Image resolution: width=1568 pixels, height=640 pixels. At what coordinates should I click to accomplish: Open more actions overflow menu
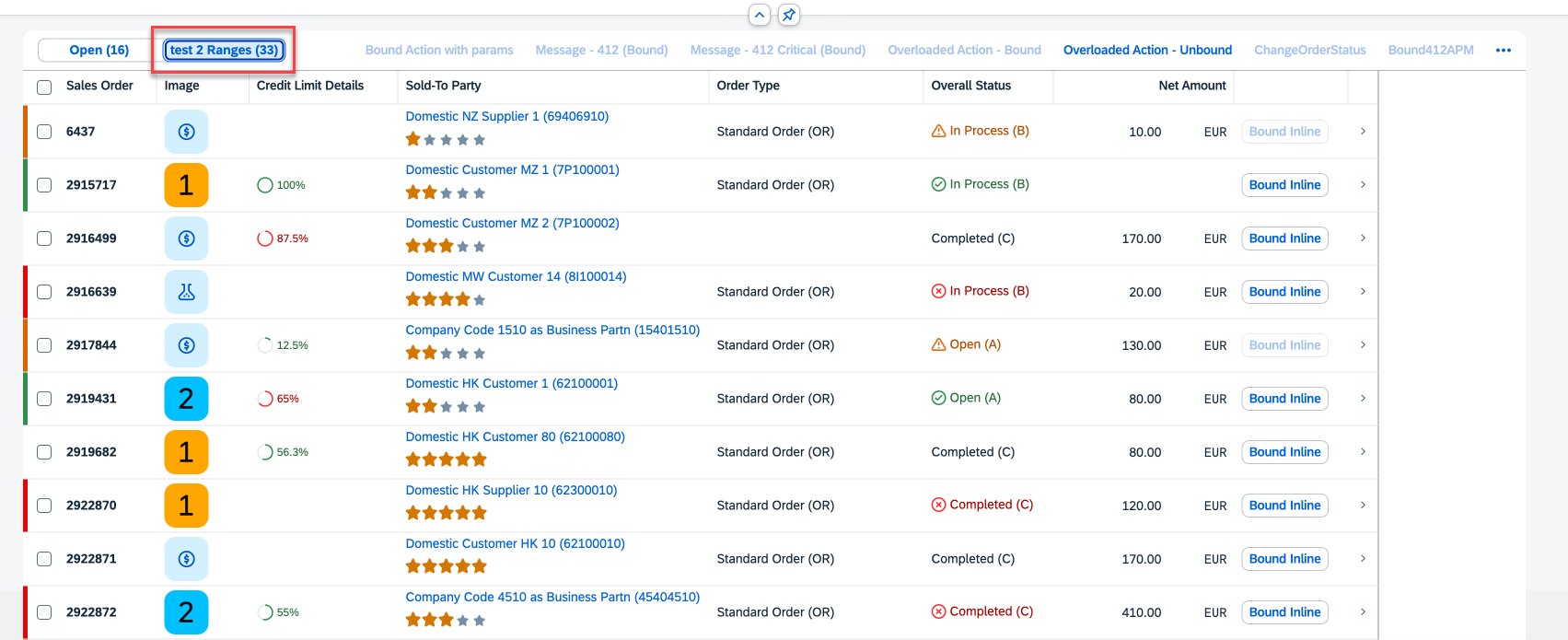(x=1504, y=51)
